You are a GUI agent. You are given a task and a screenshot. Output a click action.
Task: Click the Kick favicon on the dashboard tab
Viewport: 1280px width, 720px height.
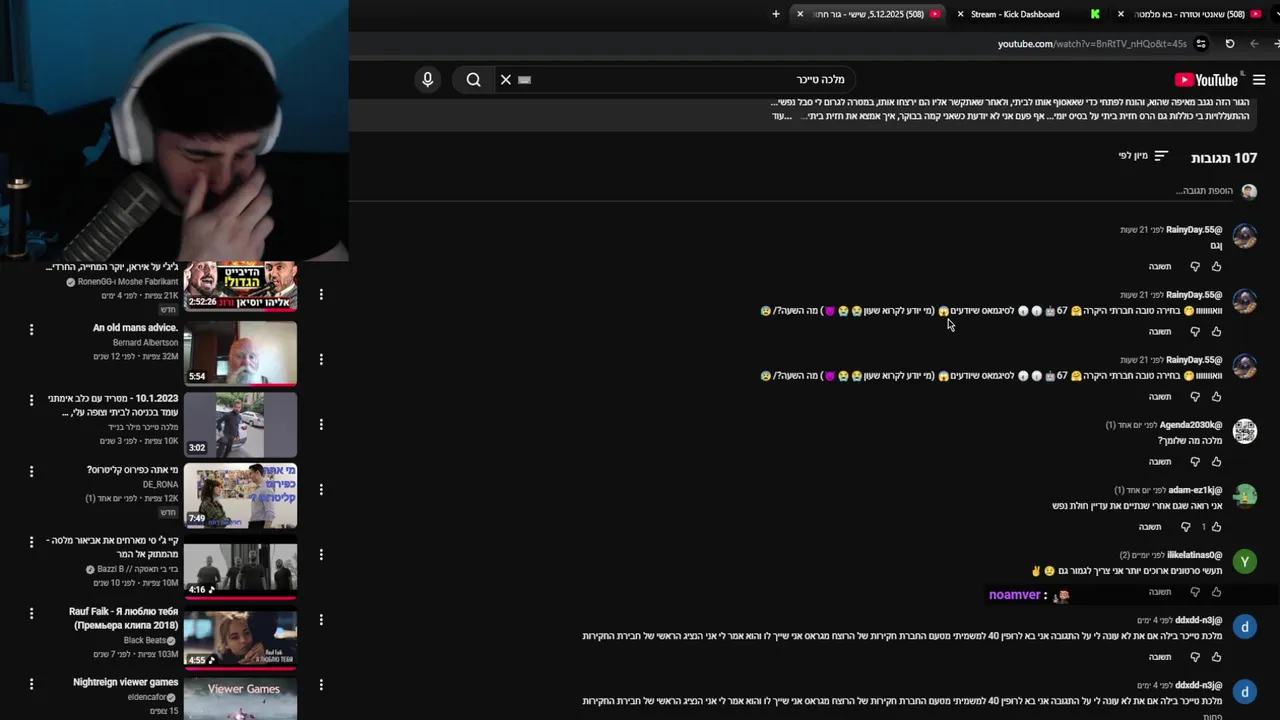(1095, 14)
